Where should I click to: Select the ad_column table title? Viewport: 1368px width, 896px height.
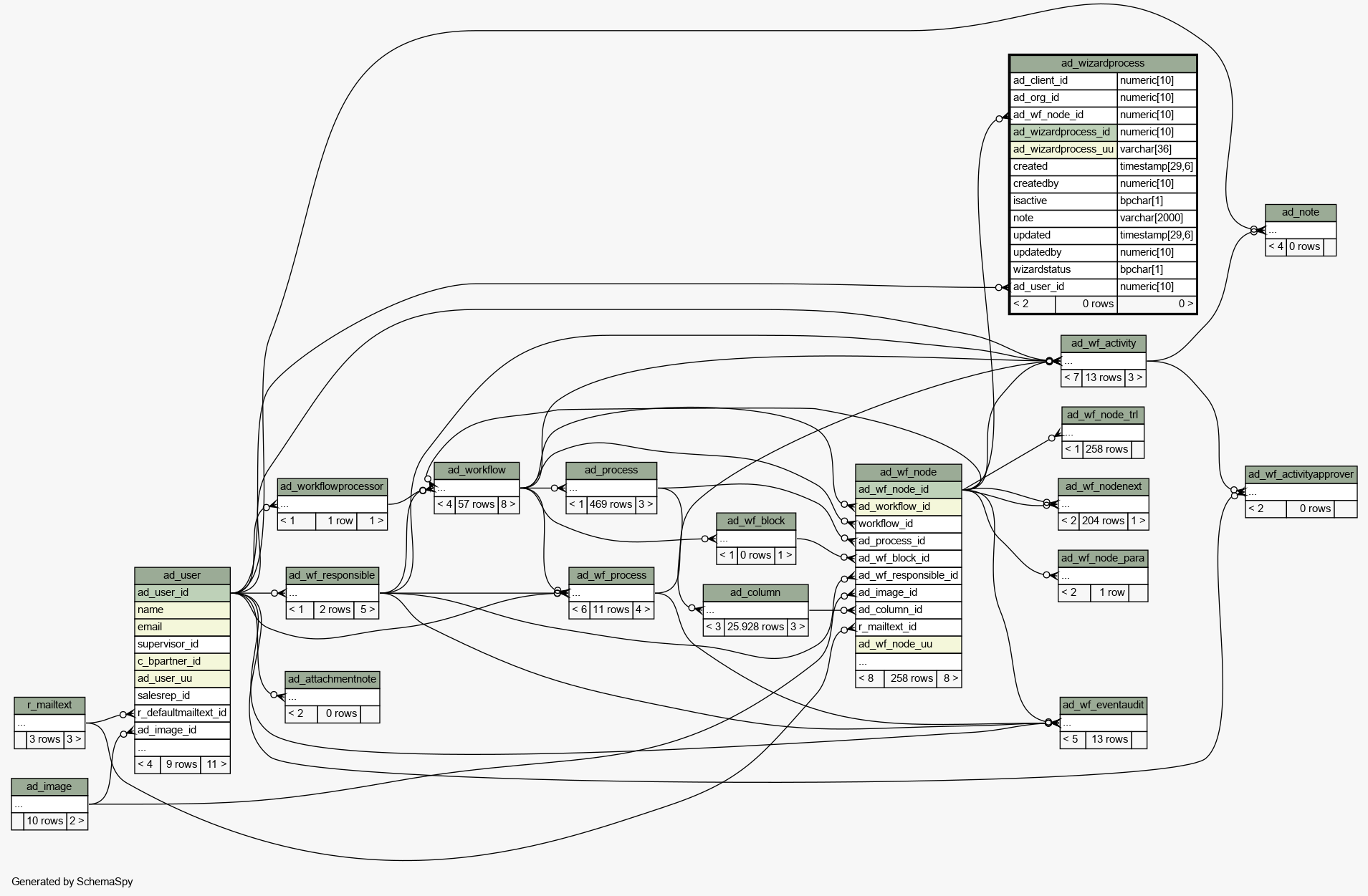click(755, 593)
